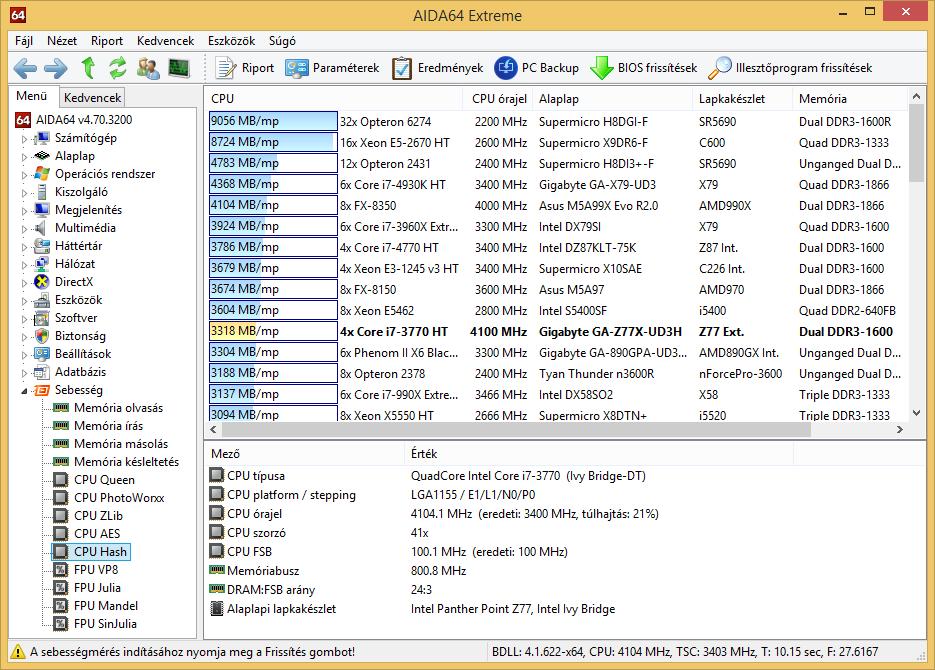Click the horizontal scrollbar right arrow
Viewport: 935px width, 670px height.
(x=900, y=429)
